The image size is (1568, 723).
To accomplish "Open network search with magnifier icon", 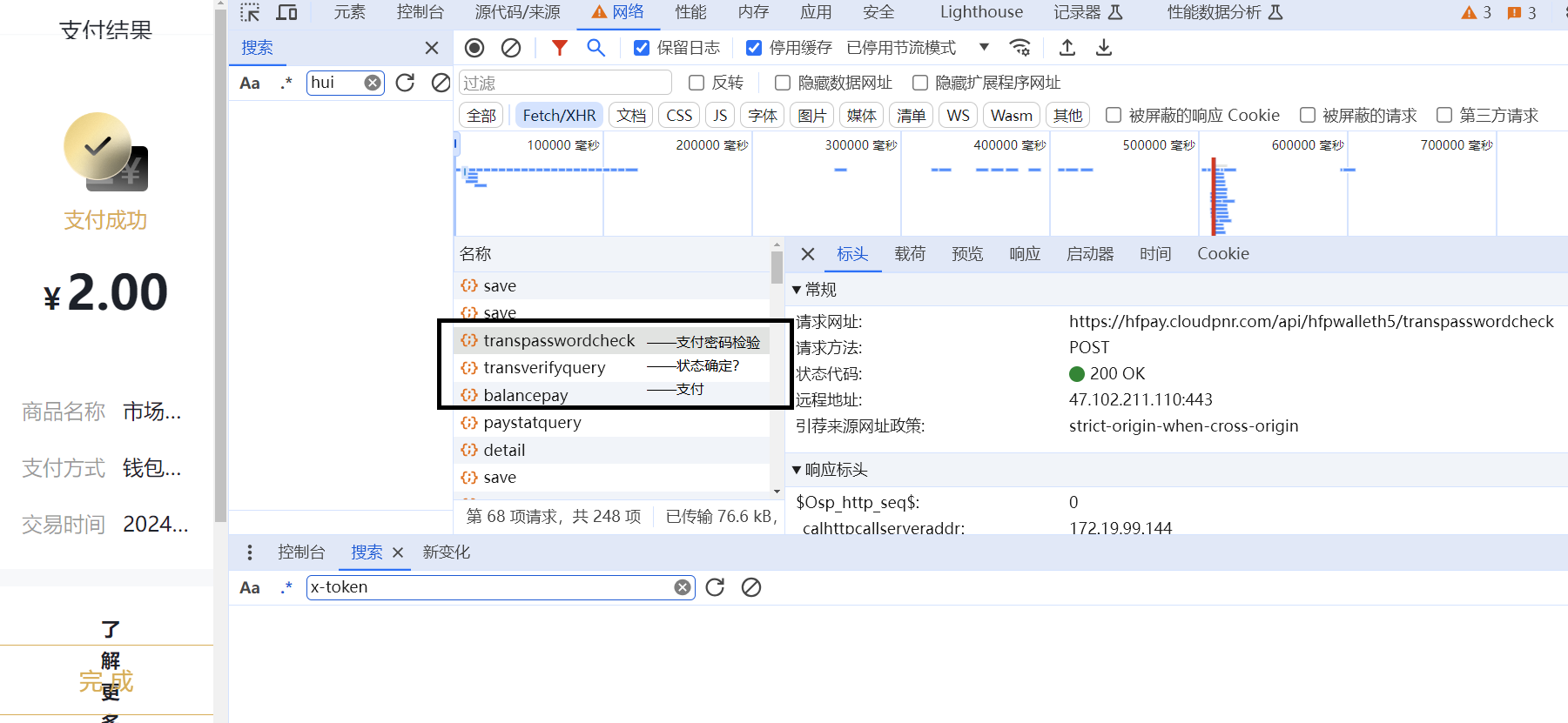I will [x=596, y=48].
